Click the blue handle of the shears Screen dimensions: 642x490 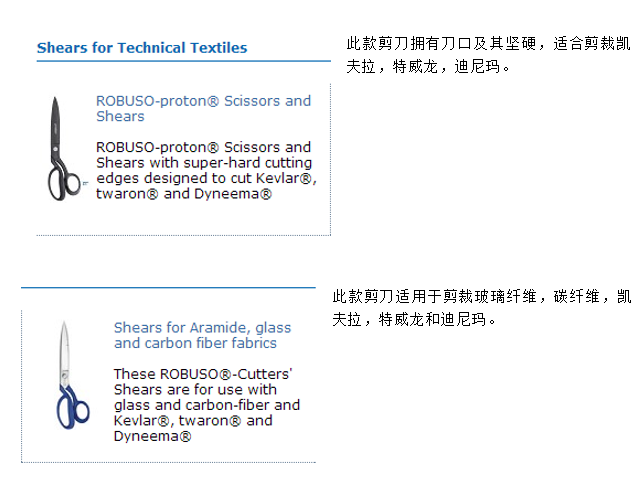click(71, 406)
